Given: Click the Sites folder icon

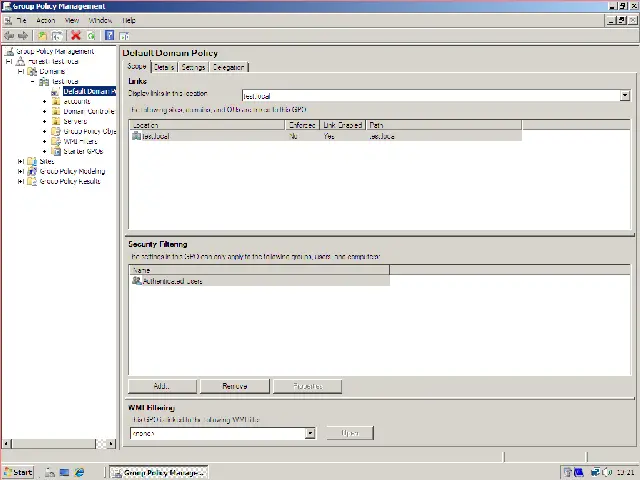Looking at the screenshot, I should 32,161.
